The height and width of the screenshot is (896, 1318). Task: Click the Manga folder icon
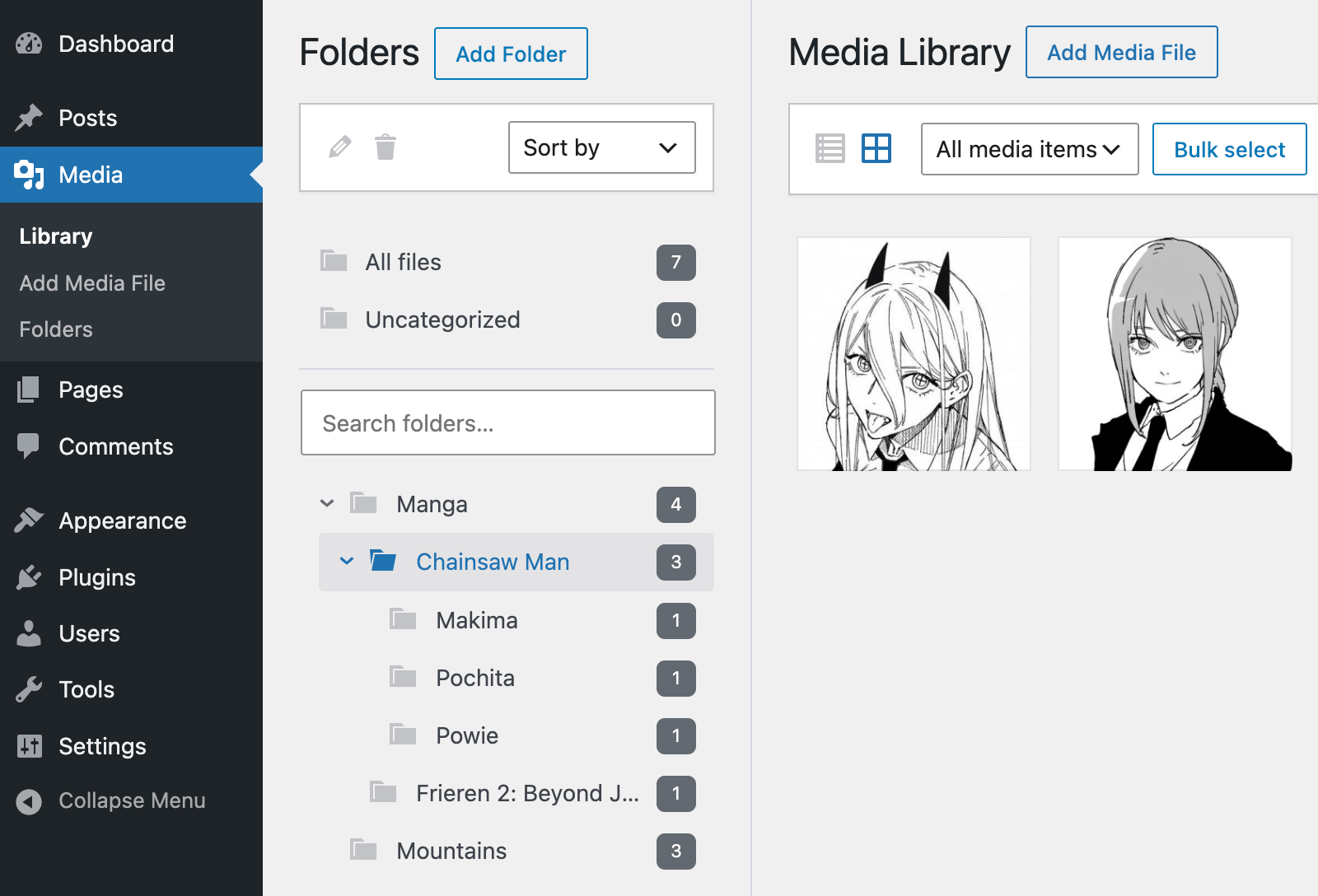[363, 503]
